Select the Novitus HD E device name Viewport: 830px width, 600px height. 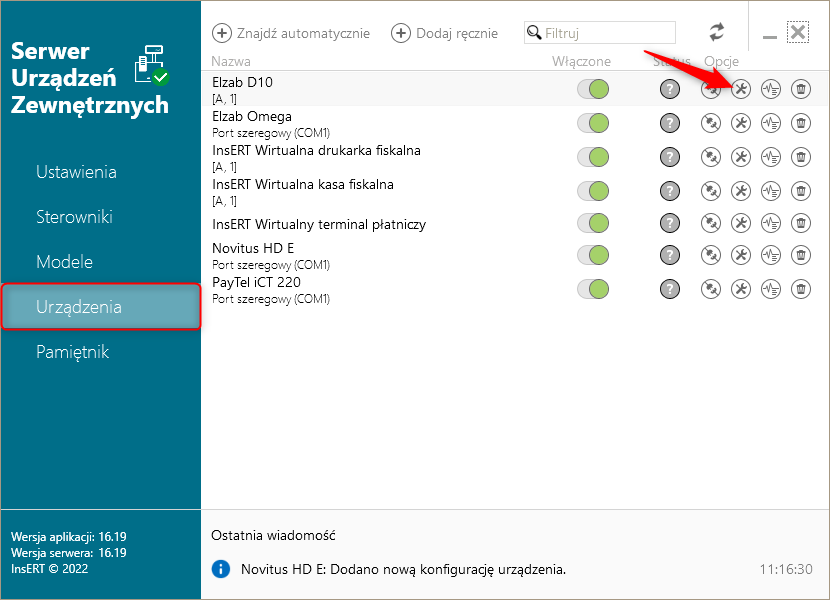click(x=253, y=248)
